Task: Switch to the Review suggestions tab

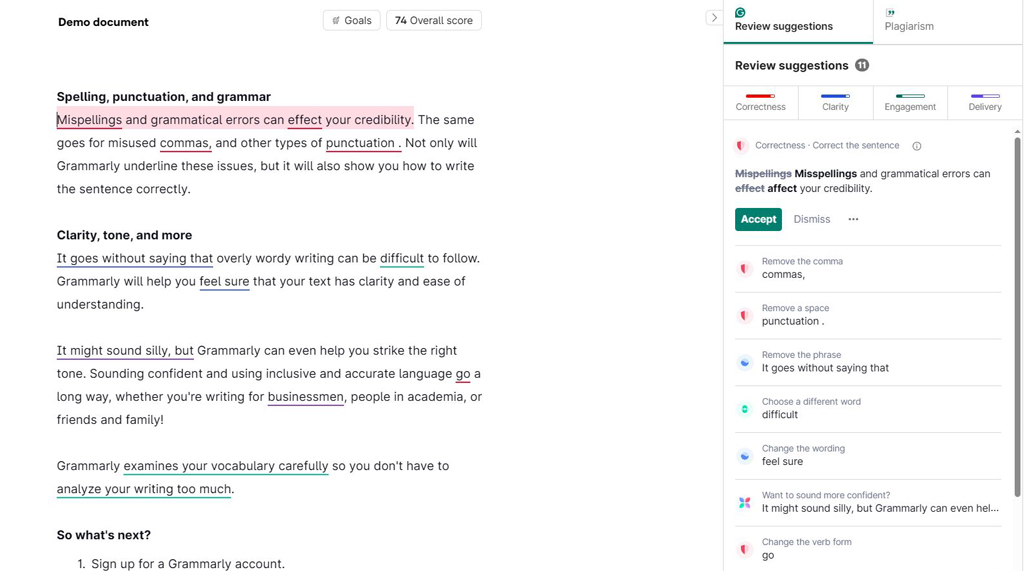Action: coord(797,22)
